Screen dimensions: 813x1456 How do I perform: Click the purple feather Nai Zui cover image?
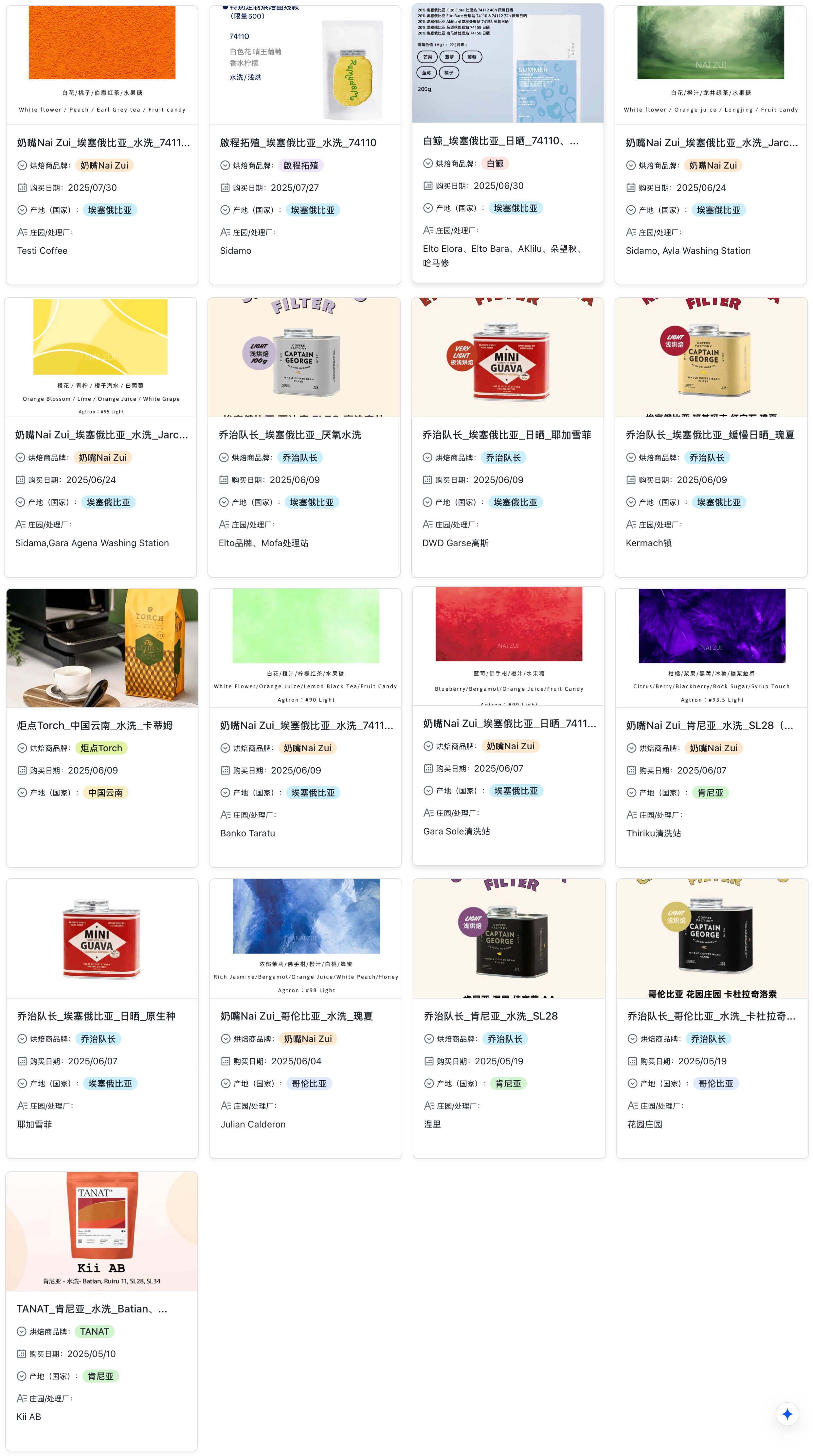711,626
